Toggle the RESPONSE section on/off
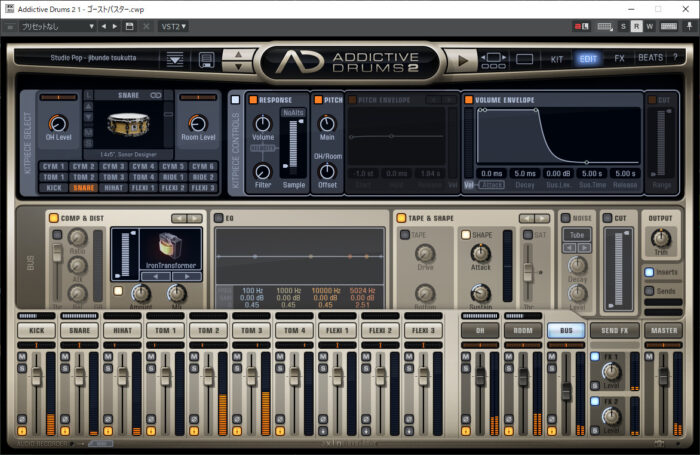The width and height of the screenshot is (700, 455). click(x=253, y=100)
